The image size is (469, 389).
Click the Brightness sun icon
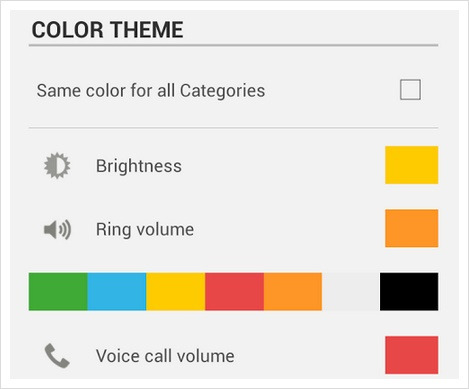[x=57, y=165]
